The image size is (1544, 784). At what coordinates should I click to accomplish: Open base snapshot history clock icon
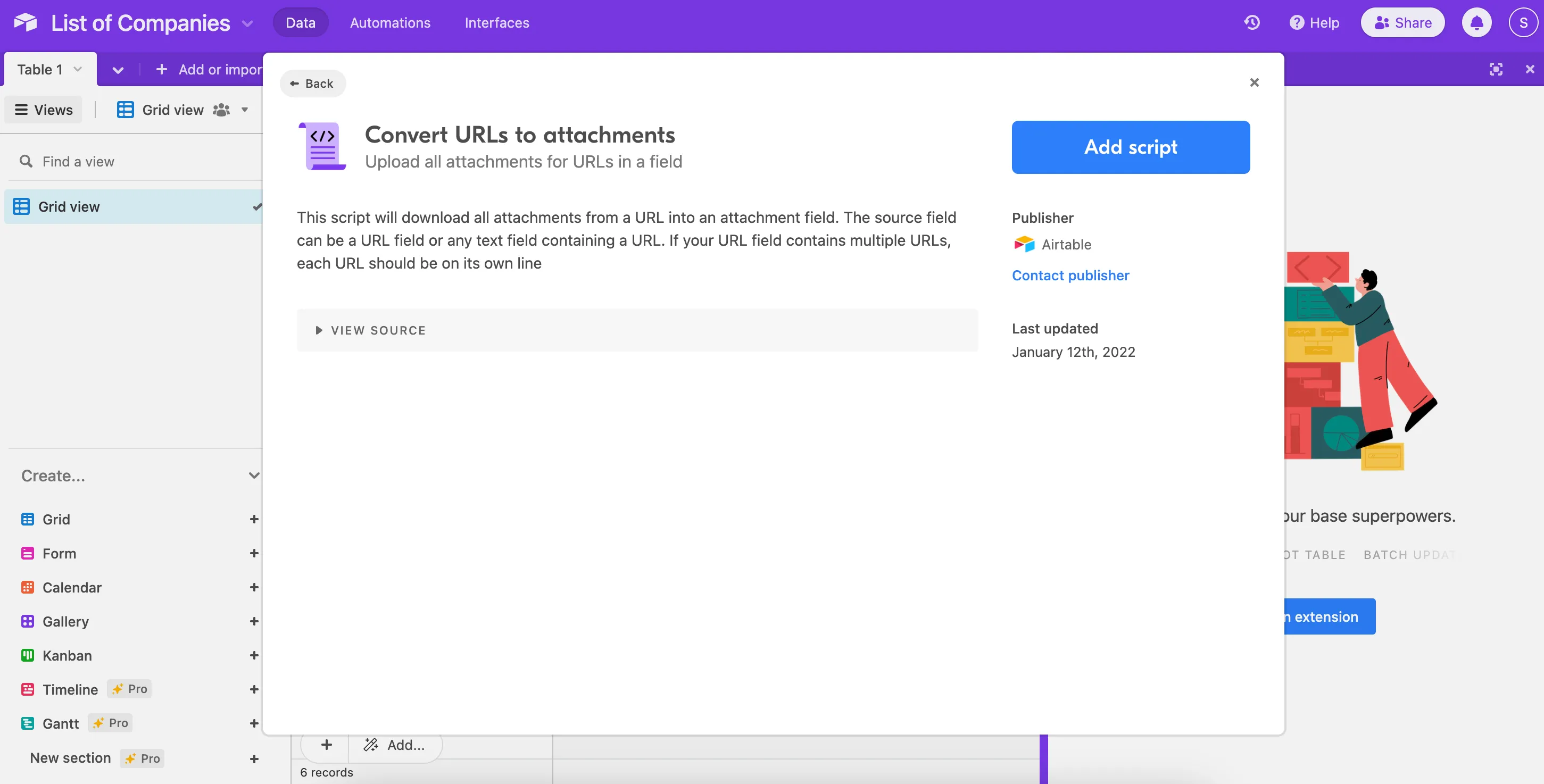click(1252, 22)
